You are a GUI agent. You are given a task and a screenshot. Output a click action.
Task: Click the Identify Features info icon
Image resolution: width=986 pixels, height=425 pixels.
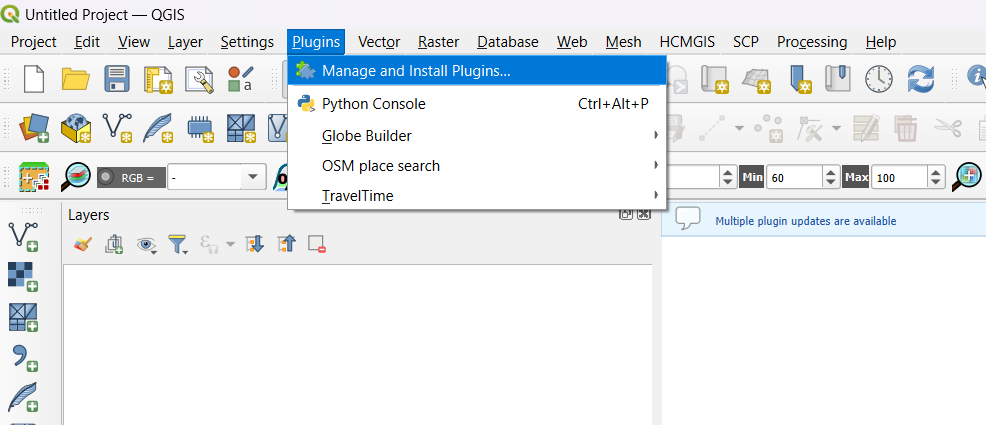[x=976, y=77]
